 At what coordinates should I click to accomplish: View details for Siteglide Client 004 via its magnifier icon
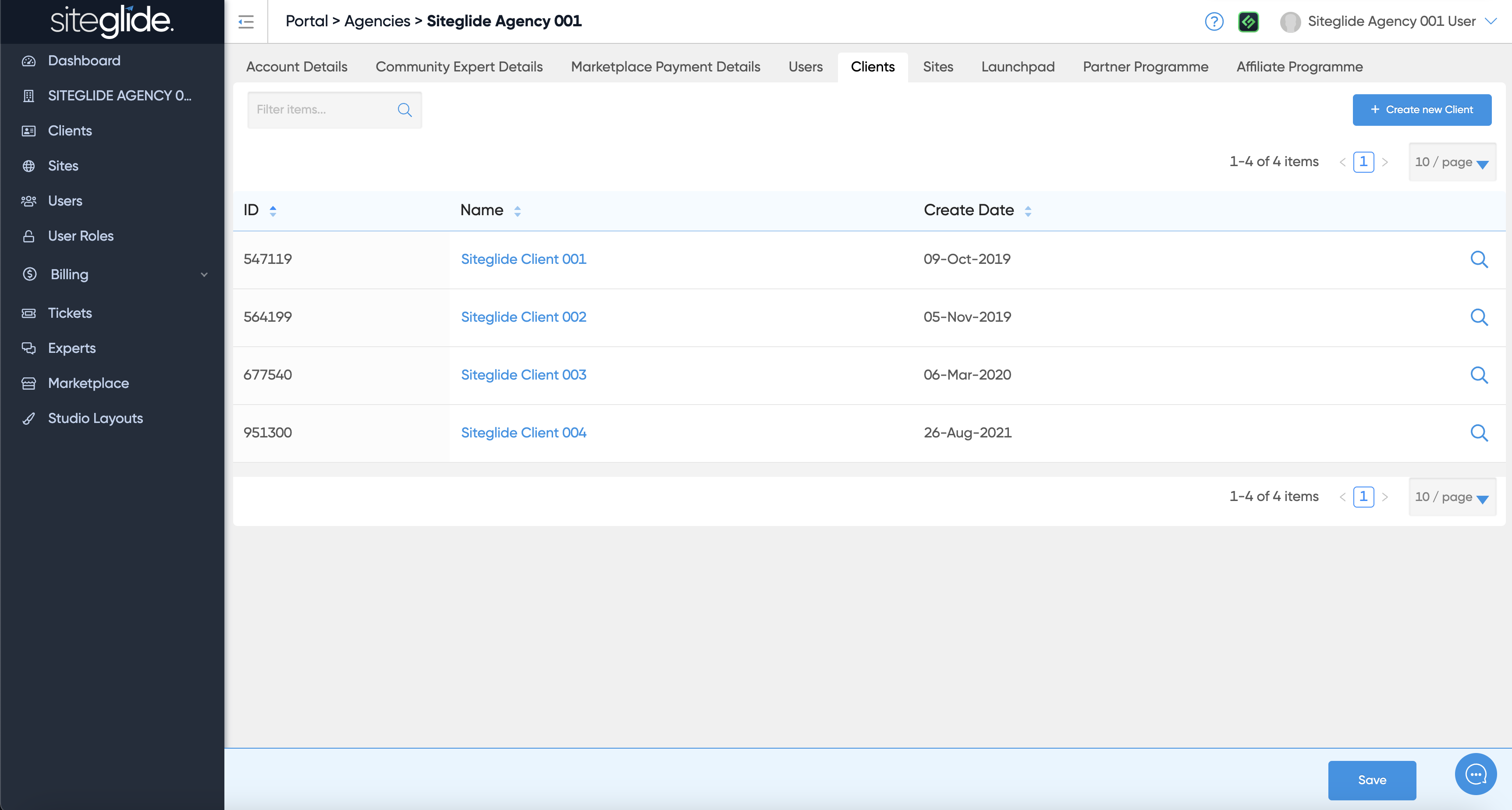[1479, 433]
